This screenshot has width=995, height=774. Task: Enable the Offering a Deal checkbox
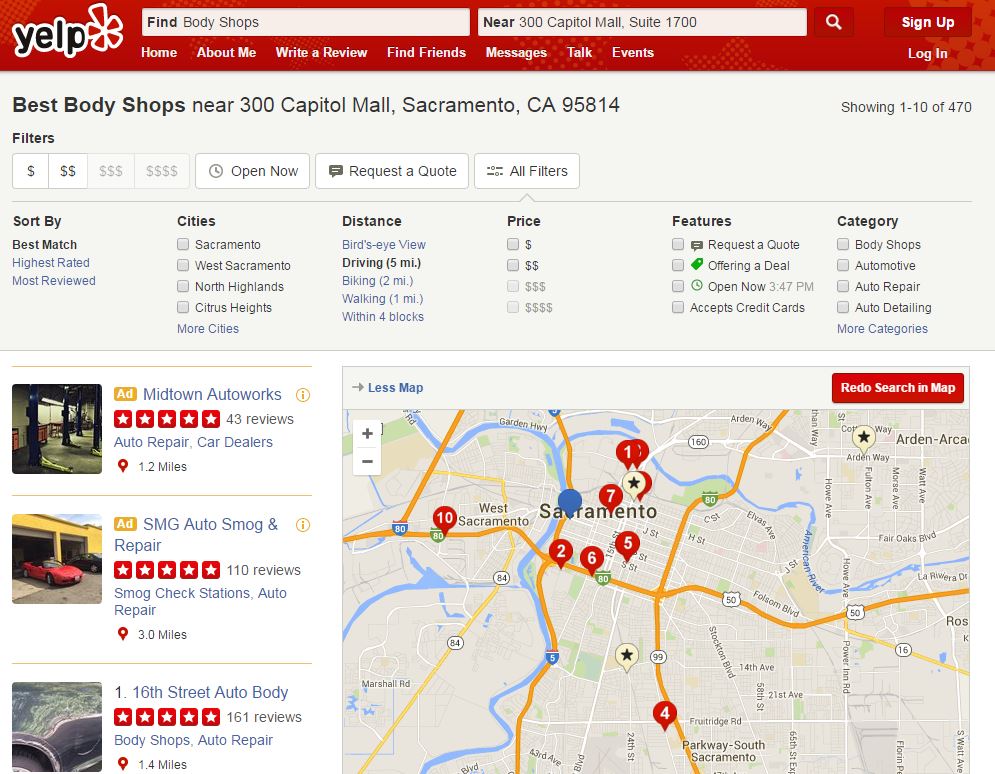(678, 265)
